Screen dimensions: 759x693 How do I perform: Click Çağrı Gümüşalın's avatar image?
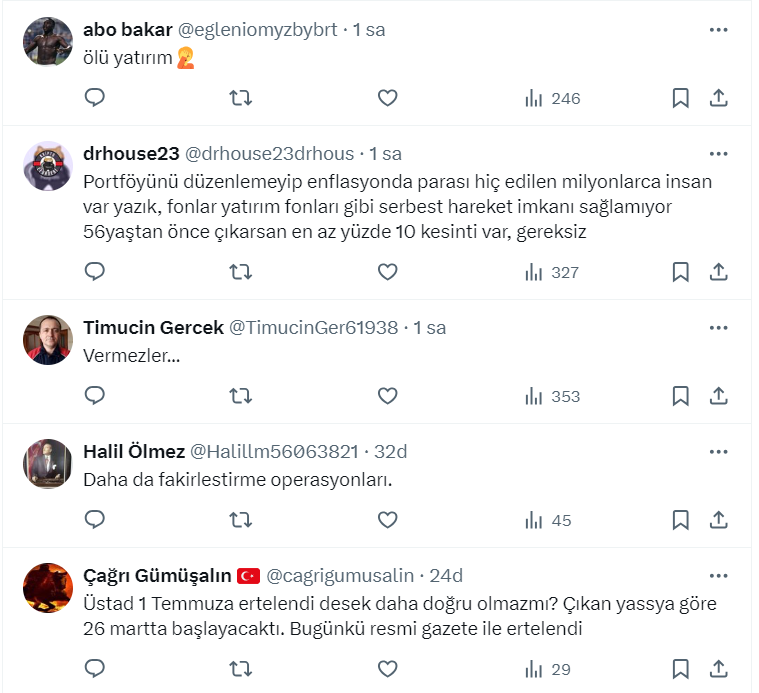click(x=47, y=587)
